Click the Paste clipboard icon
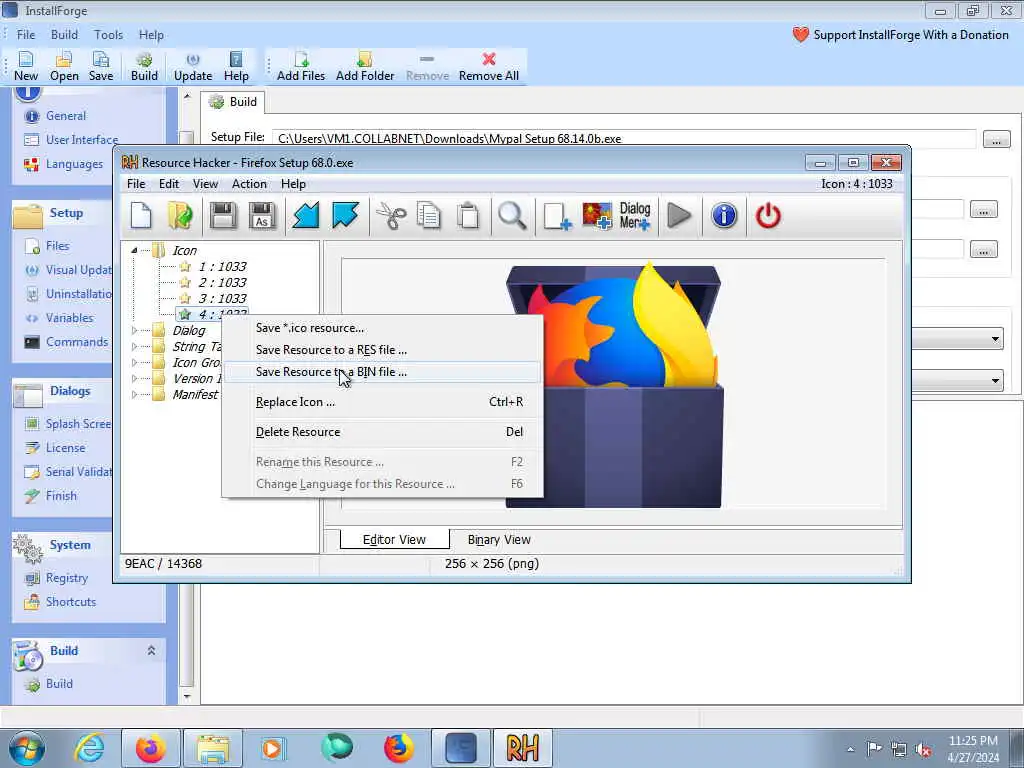Image resolution: width=1024 pixels, height=768 pixels. (x=468, y=216)
